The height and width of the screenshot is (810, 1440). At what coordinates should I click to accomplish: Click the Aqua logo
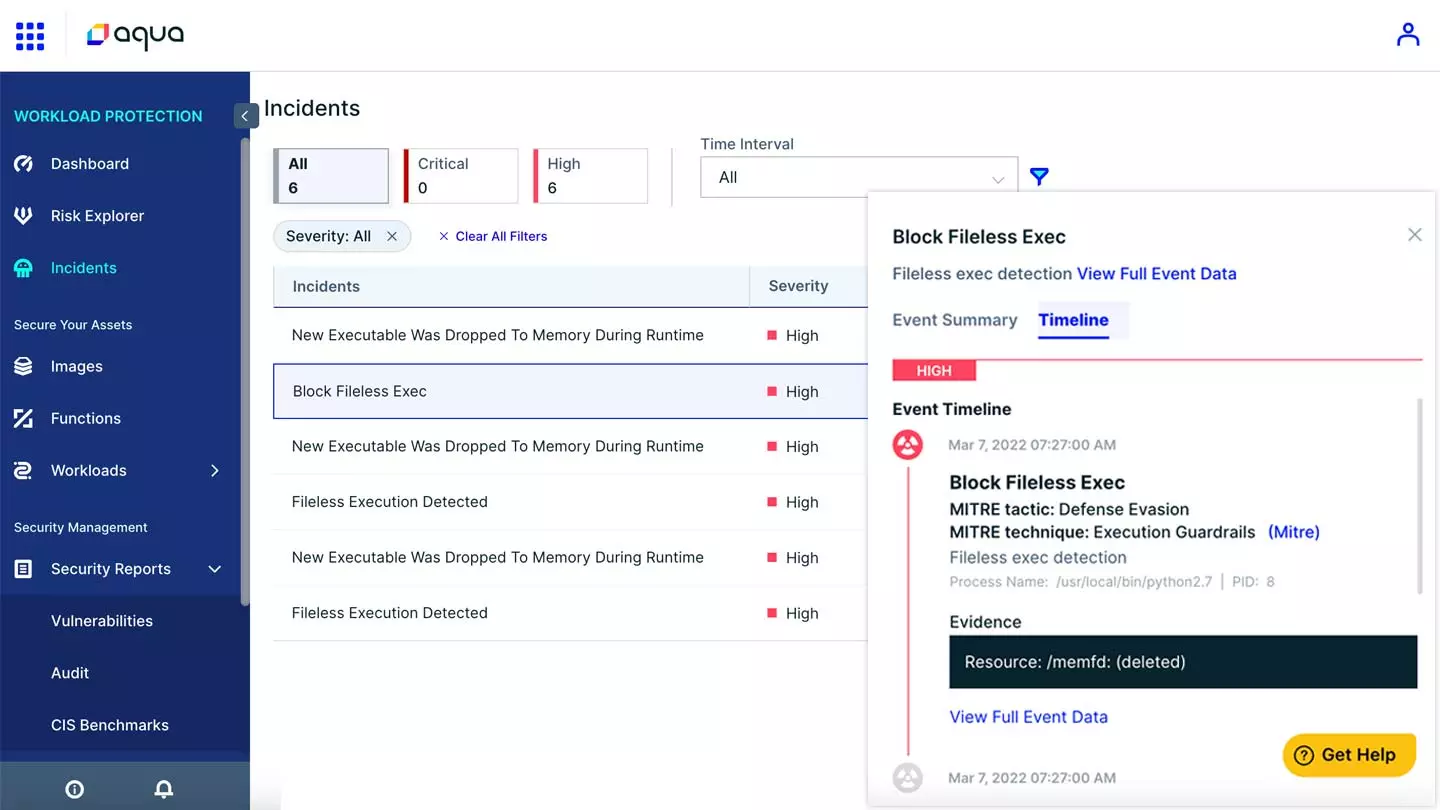point(136,36)
